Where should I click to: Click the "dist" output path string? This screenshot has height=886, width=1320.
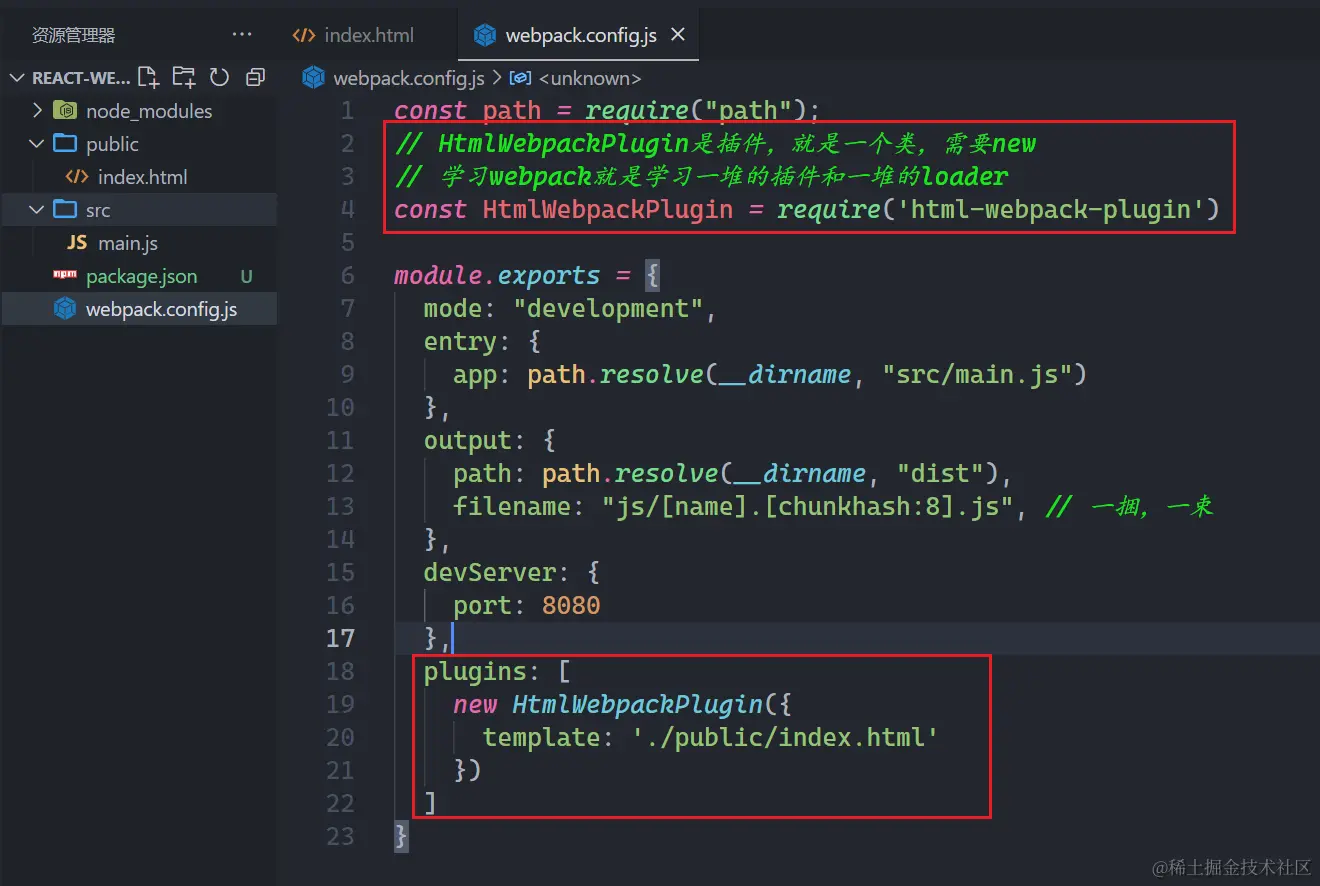click(x=940, y=473)
